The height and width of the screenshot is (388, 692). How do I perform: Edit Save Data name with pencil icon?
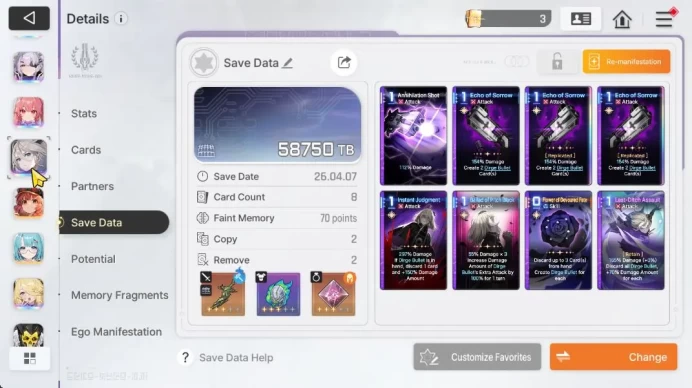pyautogui.click(x=287, y=63)
